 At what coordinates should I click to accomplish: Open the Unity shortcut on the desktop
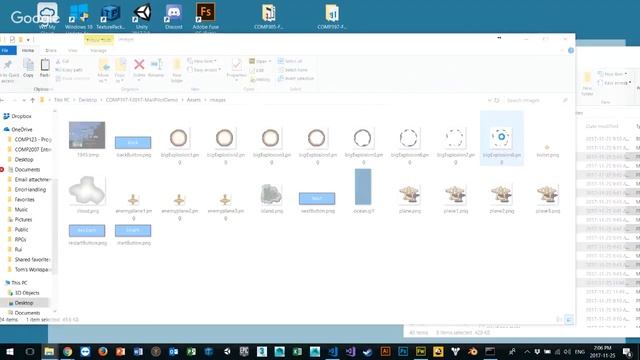coord(142,16)
